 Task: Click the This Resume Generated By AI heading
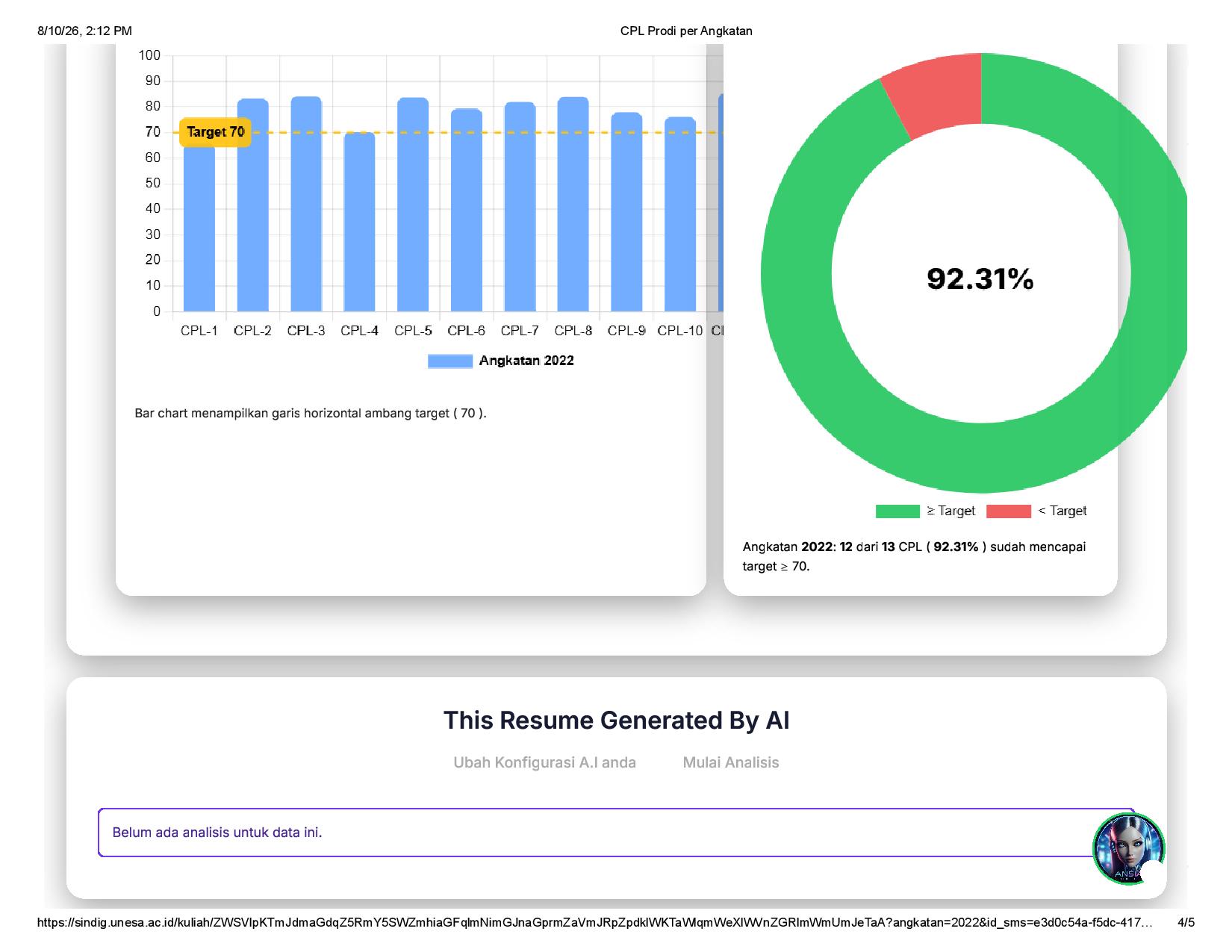click(x=617, y=721)
